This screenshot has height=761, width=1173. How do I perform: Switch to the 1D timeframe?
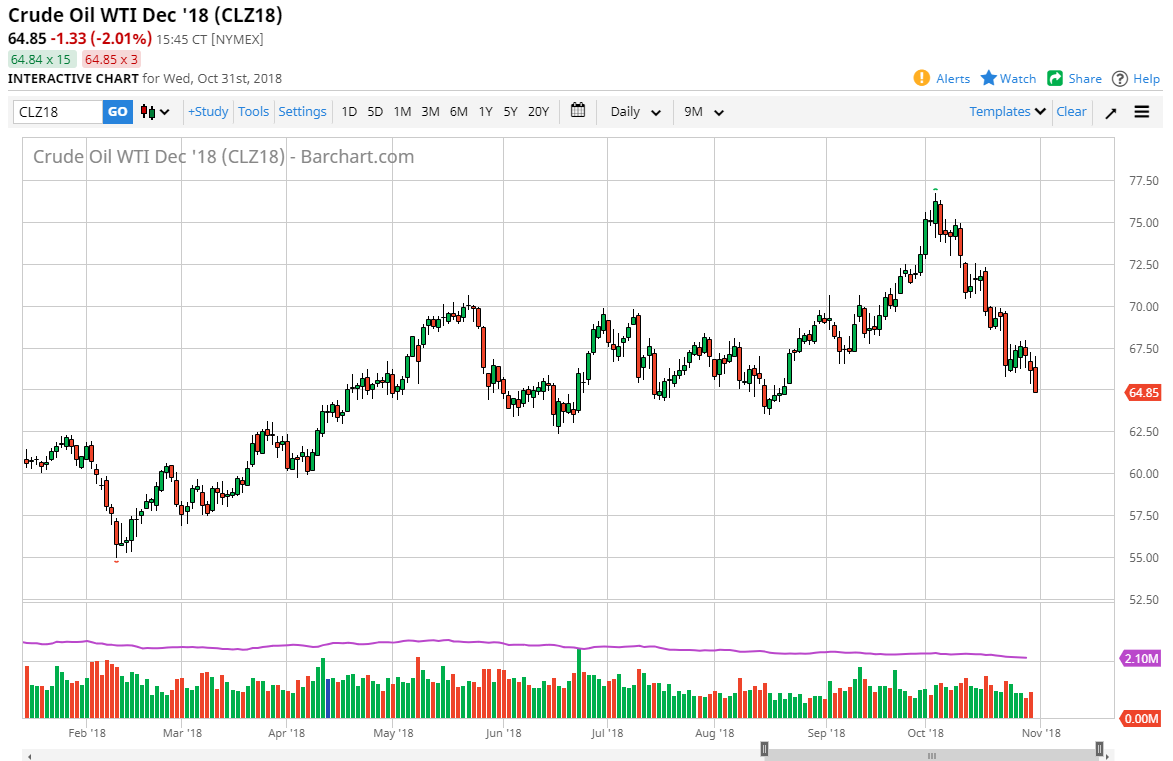pos(348,112)
